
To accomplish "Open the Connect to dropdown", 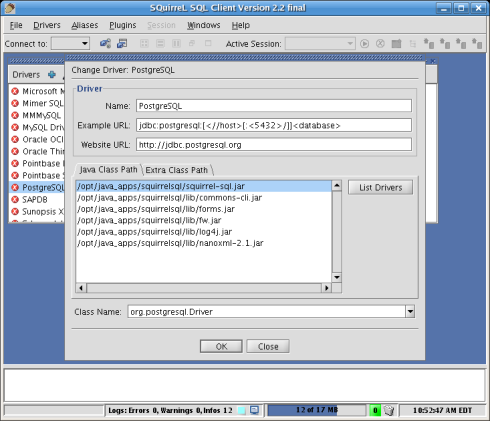I will coord(70,44).
